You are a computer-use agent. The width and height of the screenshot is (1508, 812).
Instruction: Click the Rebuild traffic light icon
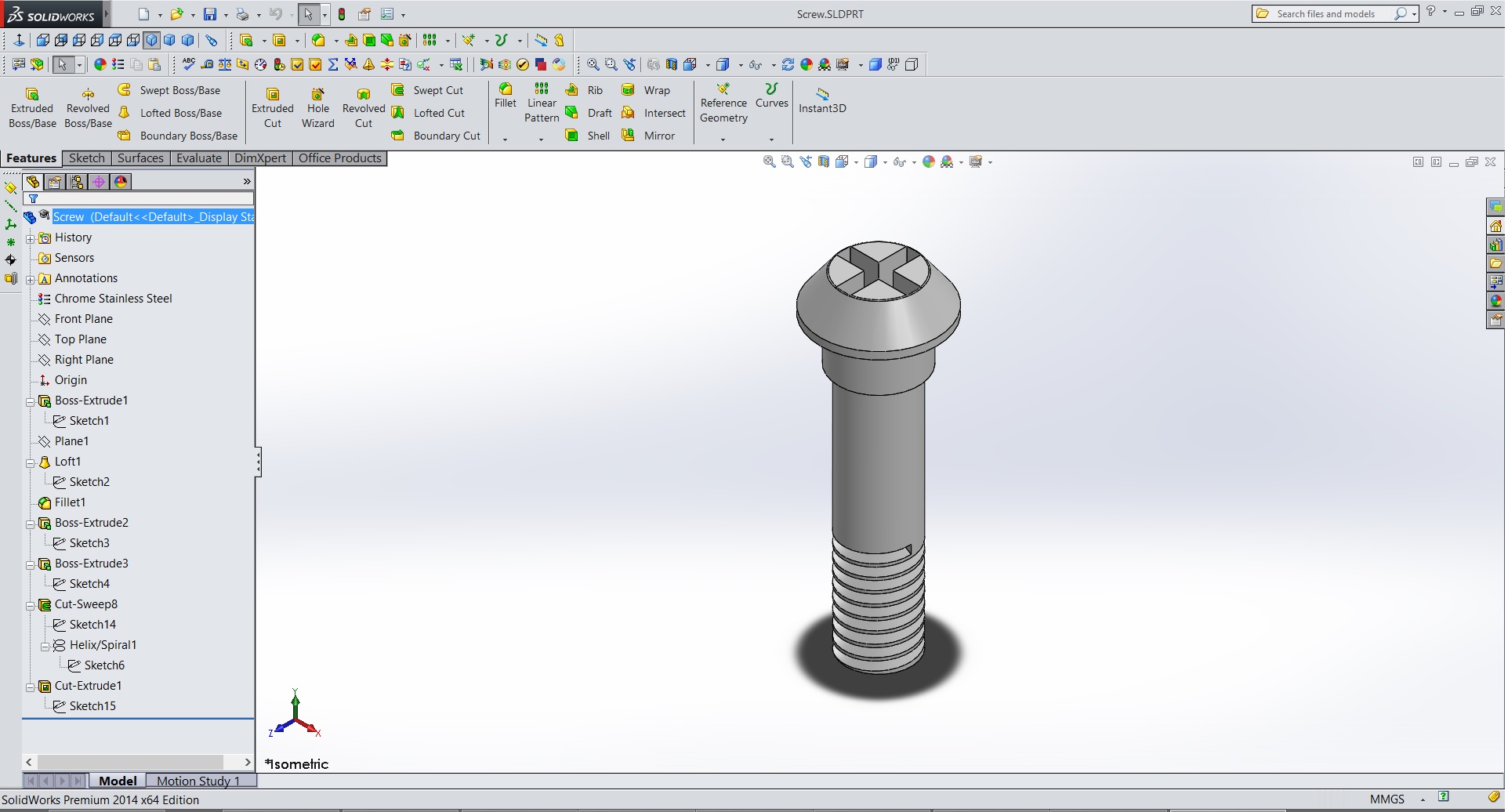(342, 14)
